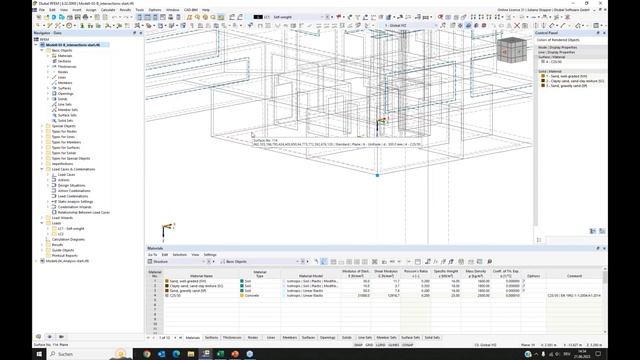Switch to the Solid Sets table tab

[x=432, y=338]
